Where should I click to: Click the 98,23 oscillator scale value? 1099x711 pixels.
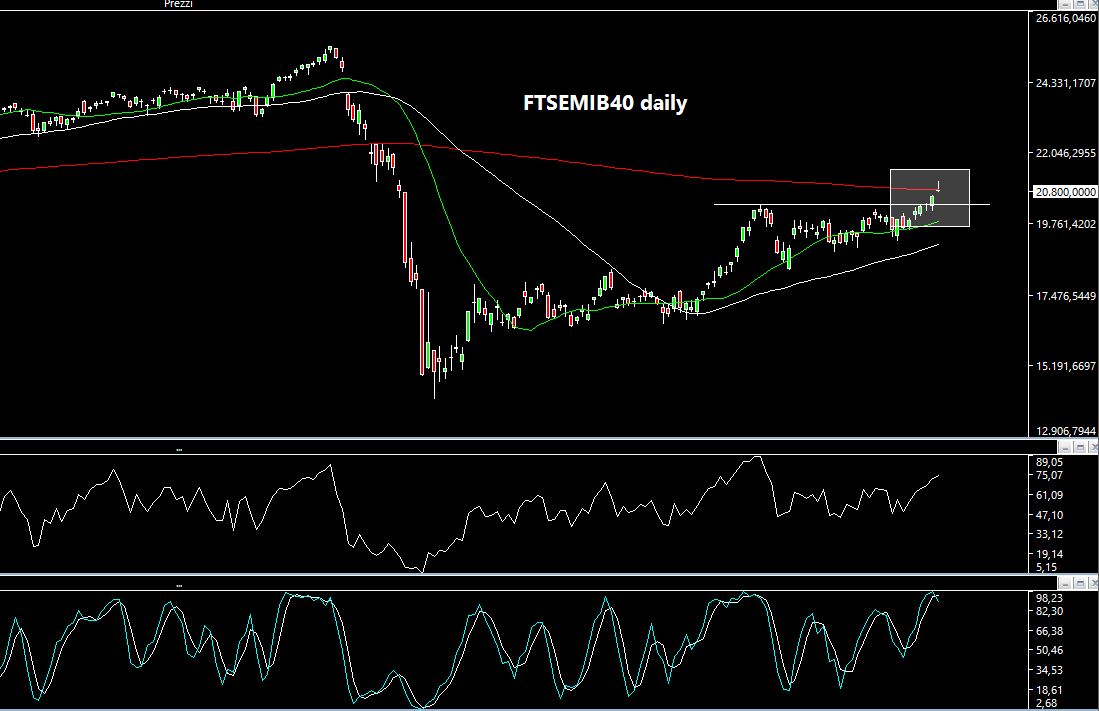click(x=1049, y=598)
